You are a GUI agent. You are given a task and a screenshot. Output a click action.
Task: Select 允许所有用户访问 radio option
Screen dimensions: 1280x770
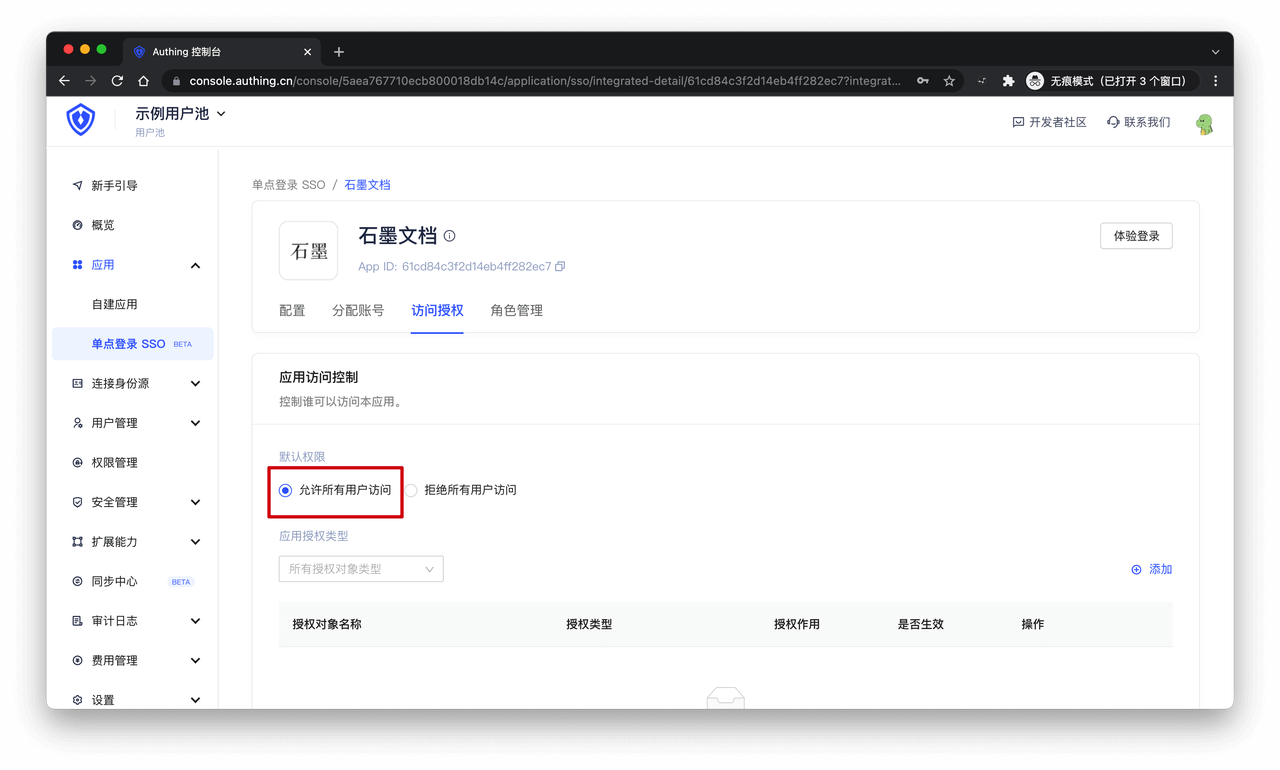click(x=286, y=490)
